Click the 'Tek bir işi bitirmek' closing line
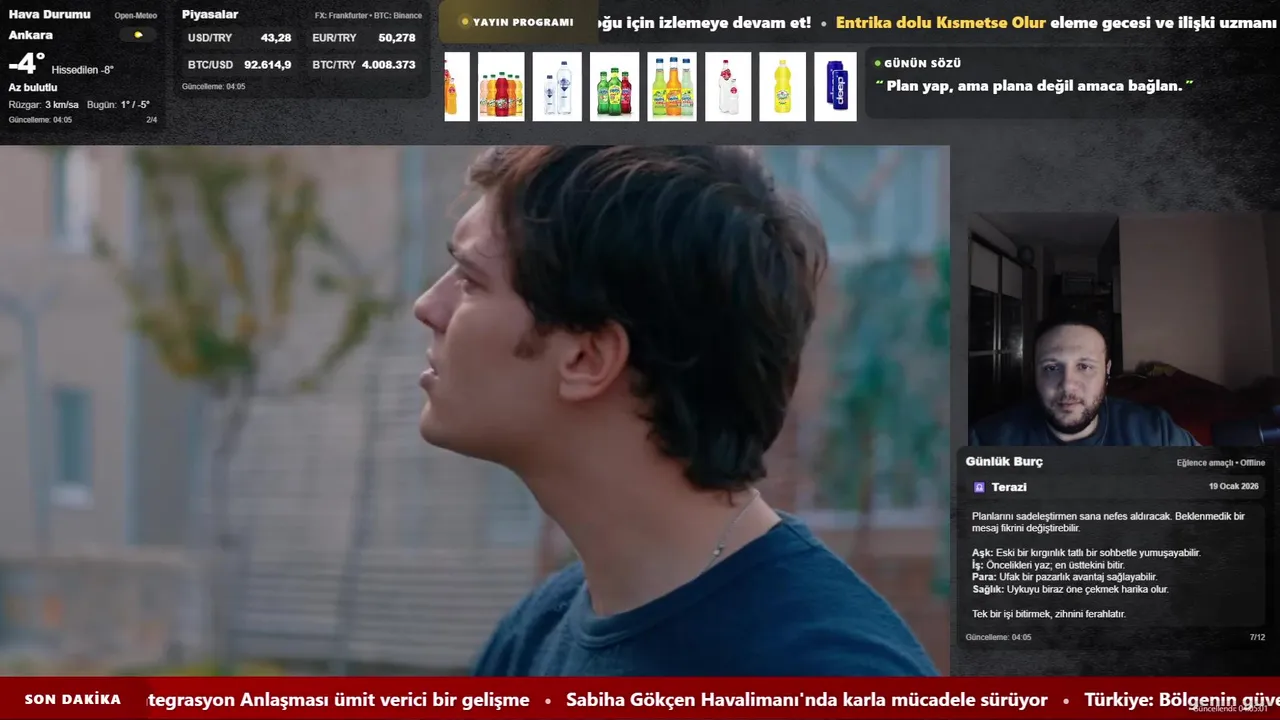Viewport: 1280px width, 720px height. (x=1049, y=614)
